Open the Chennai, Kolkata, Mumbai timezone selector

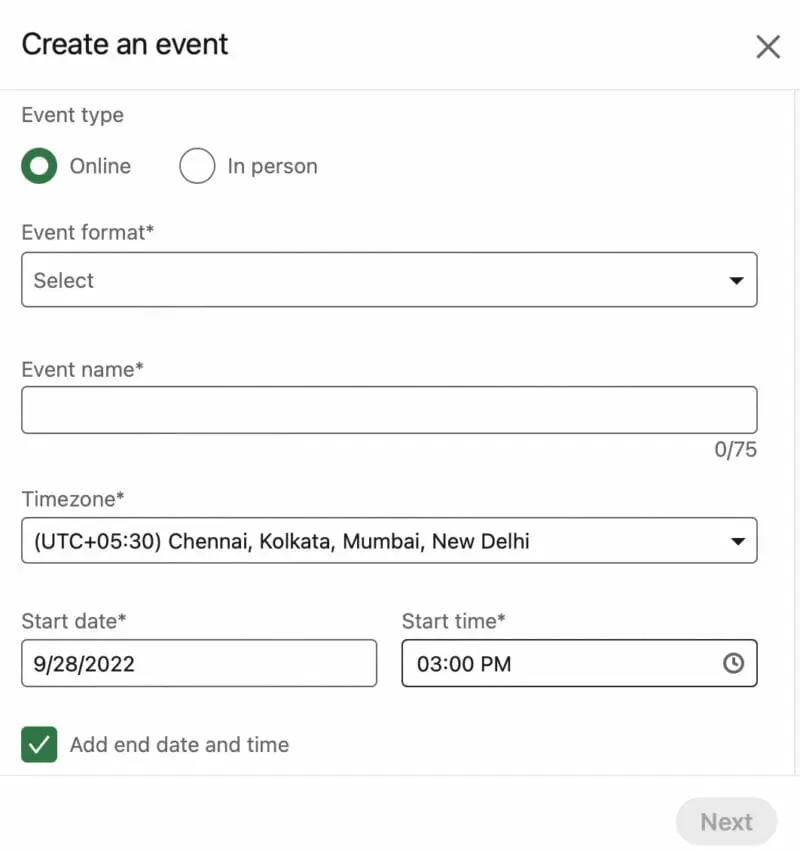(x=389, y=540)
